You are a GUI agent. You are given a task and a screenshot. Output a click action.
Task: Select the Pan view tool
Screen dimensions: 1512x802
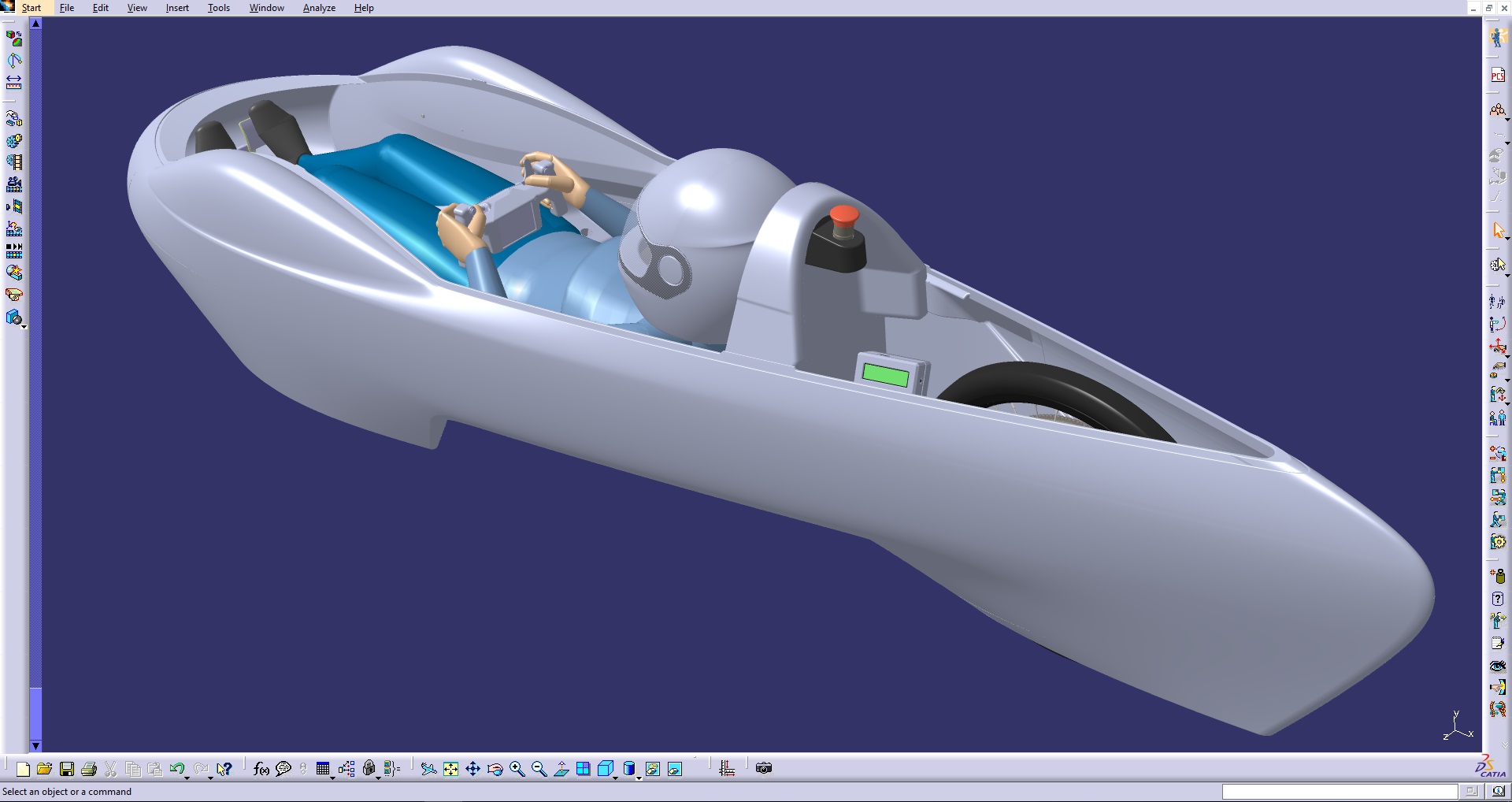click(472, 769)
